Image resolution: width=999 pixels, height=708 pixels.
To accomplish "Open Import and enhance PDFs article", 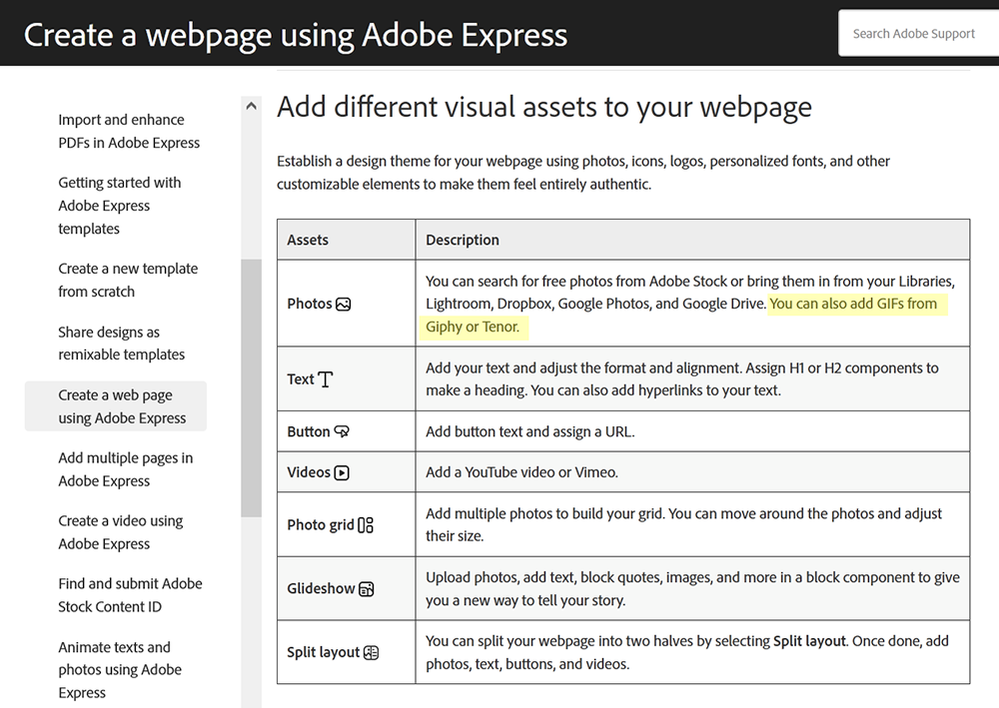I will point(129,131).
